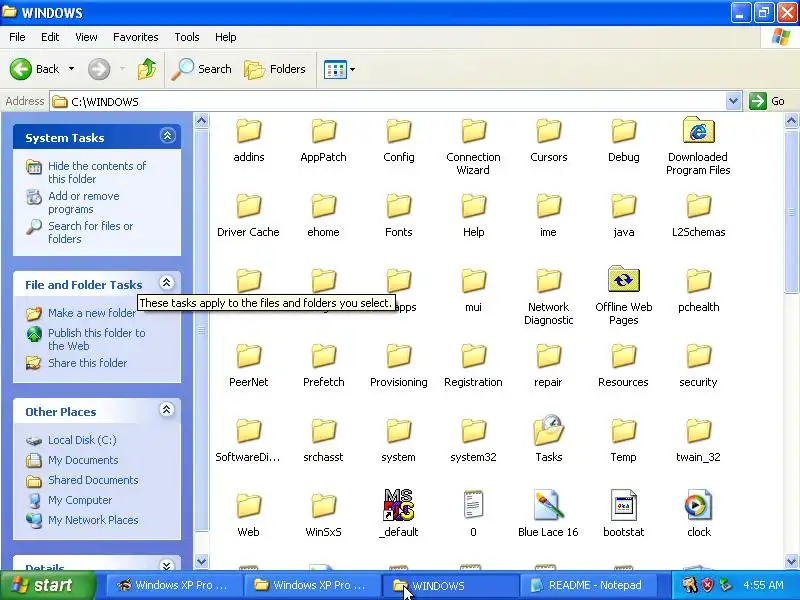Viewport: 800px width, 600px height.
Task: Collapse the System Tasks panel
Action: (167, 136)
